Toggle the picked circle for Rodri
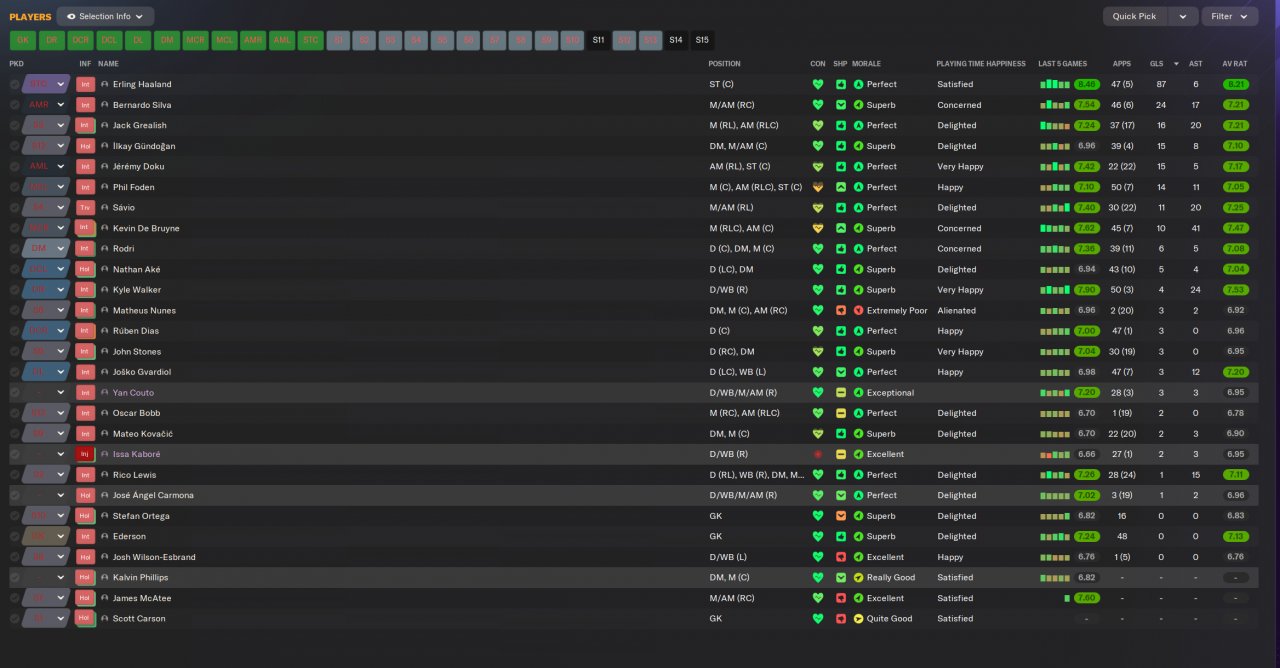1280x668 pixels. click(x=15, y=248)
